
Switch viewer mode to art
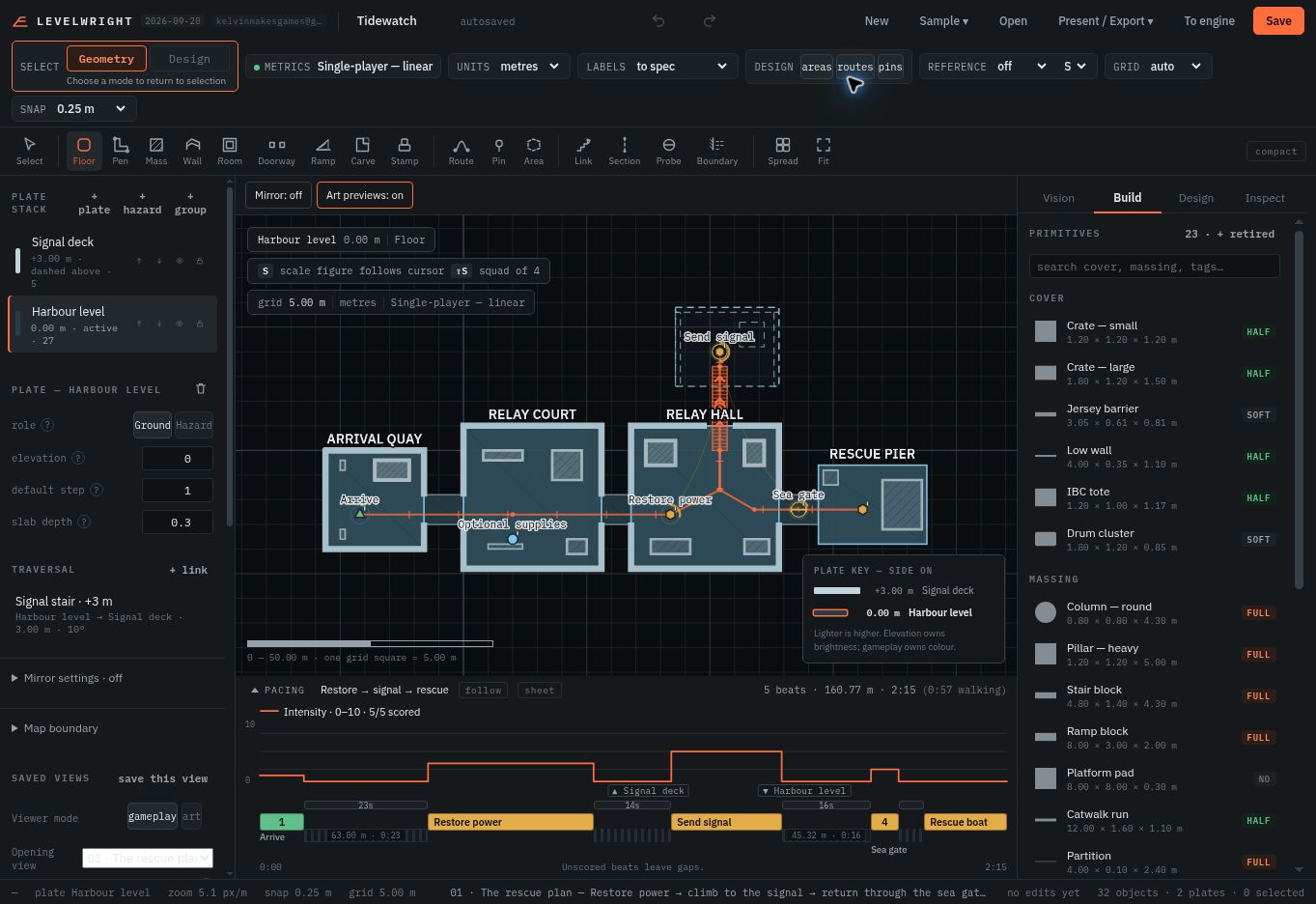tap(192, 816)
